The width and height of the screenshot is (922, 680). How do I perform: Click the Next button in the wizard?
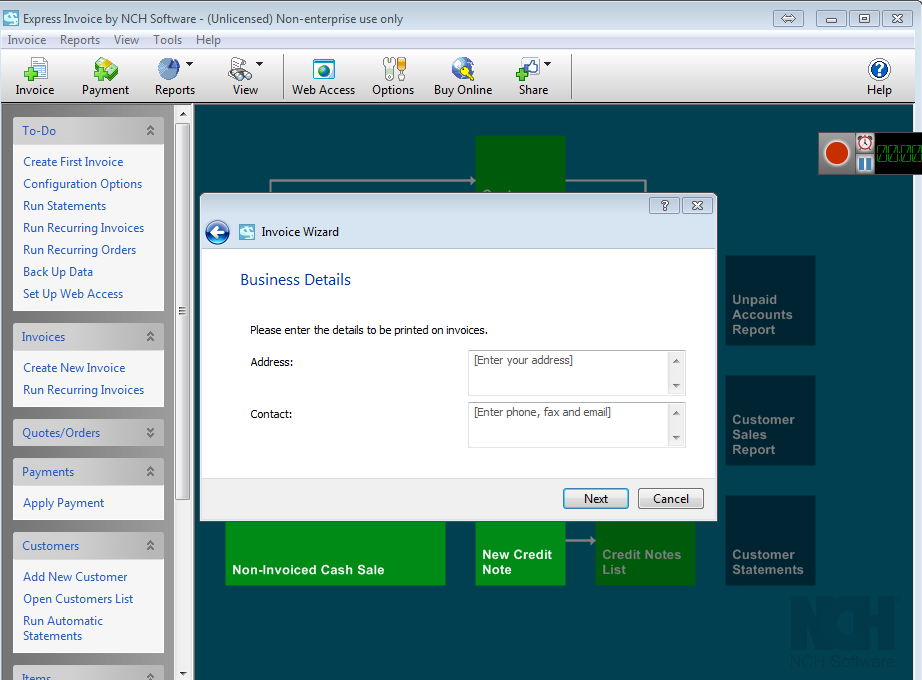pyautogui.click(x=596, y=499)
